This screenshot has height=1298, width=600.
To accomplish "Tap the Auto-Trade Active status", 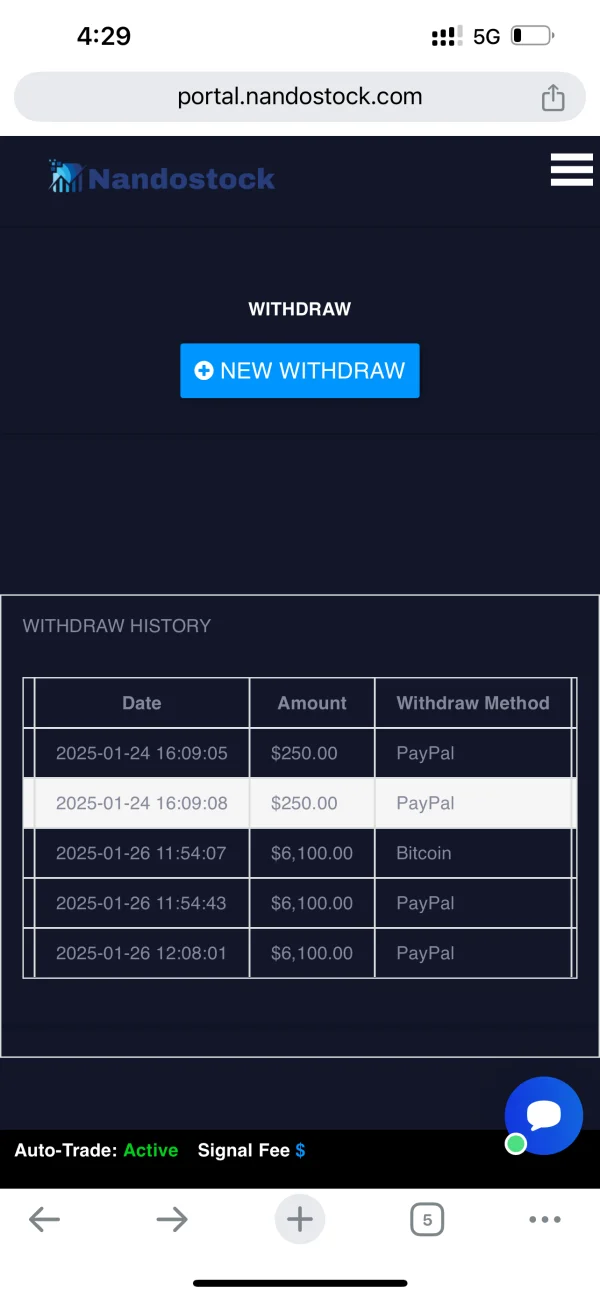I will (150, 1151).
